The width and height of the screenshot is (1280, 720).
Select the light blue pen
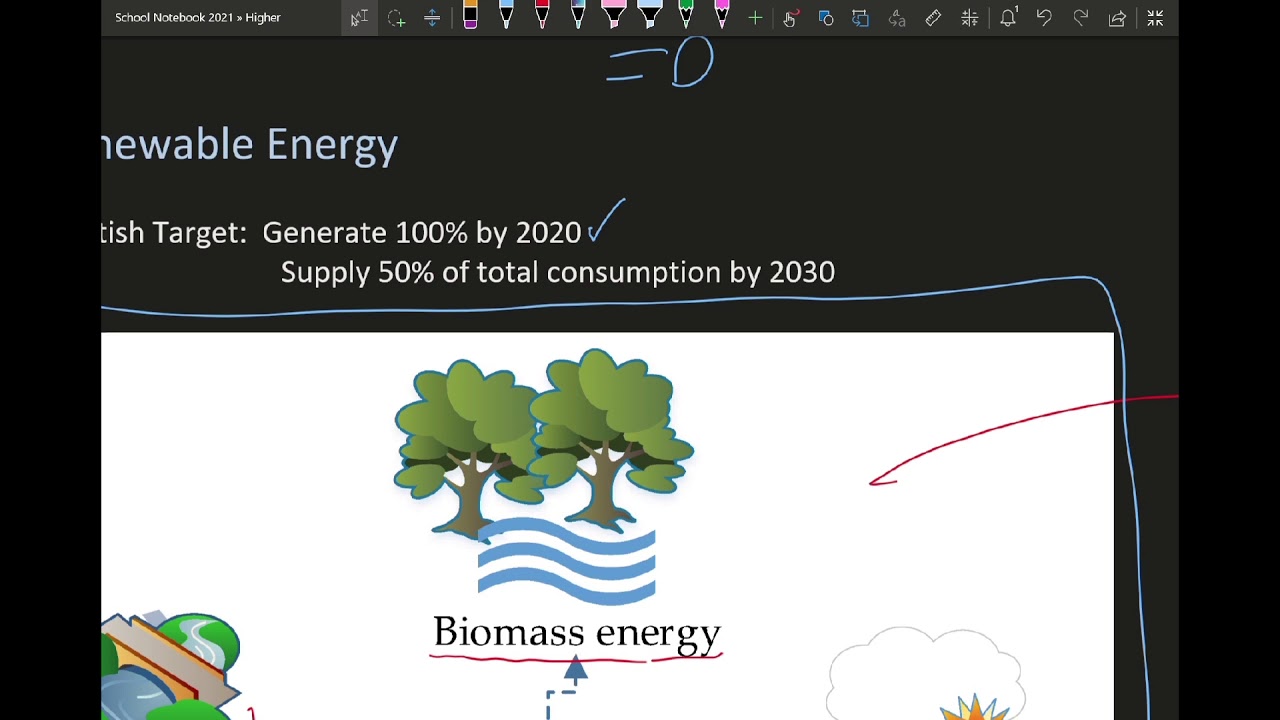506,16
